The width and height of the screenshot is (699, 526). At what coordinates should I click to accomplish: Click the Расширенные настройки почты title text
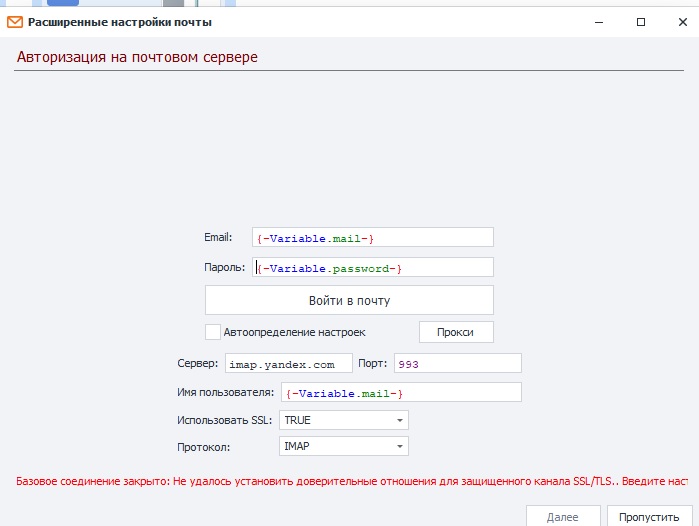click(119, 22)
